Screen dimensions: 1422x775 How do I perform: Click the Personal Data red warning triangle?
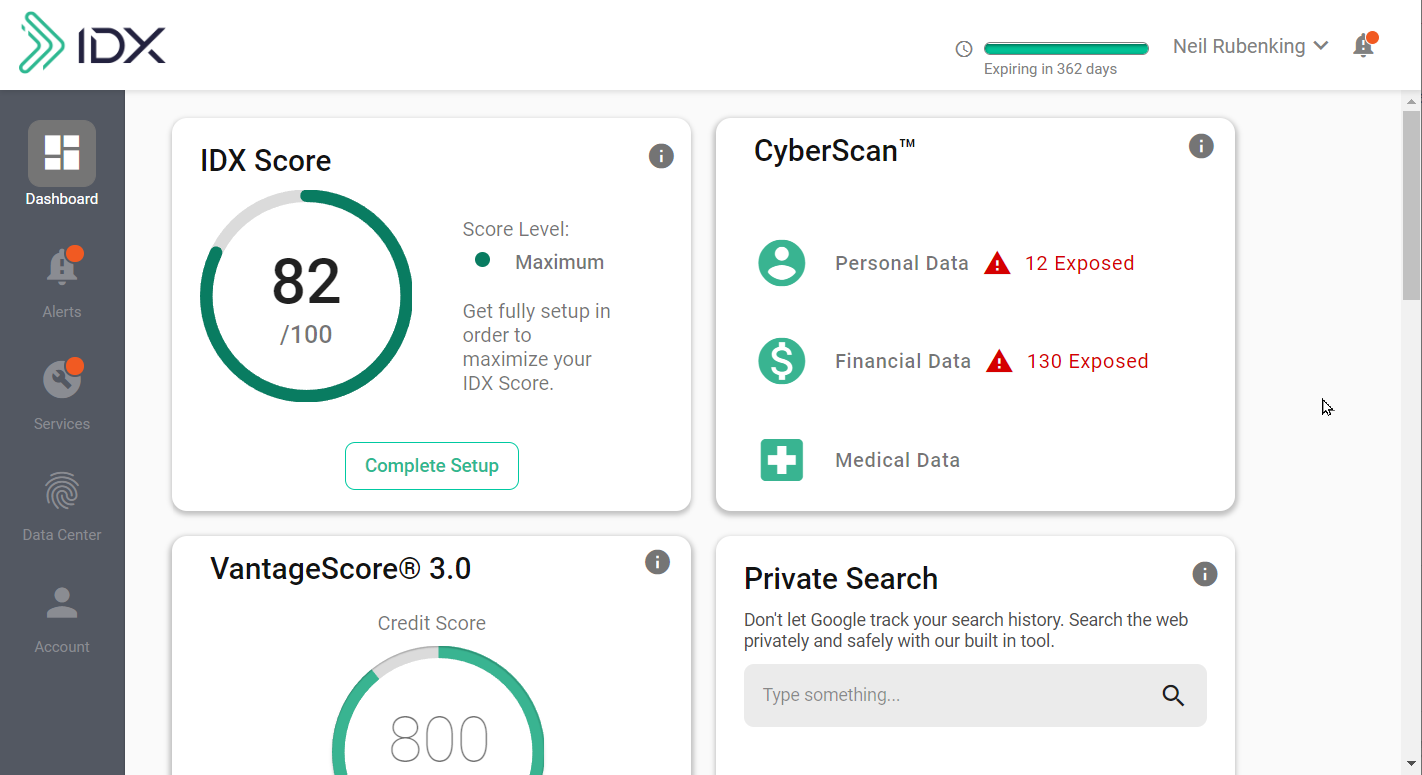coord(997,263)
